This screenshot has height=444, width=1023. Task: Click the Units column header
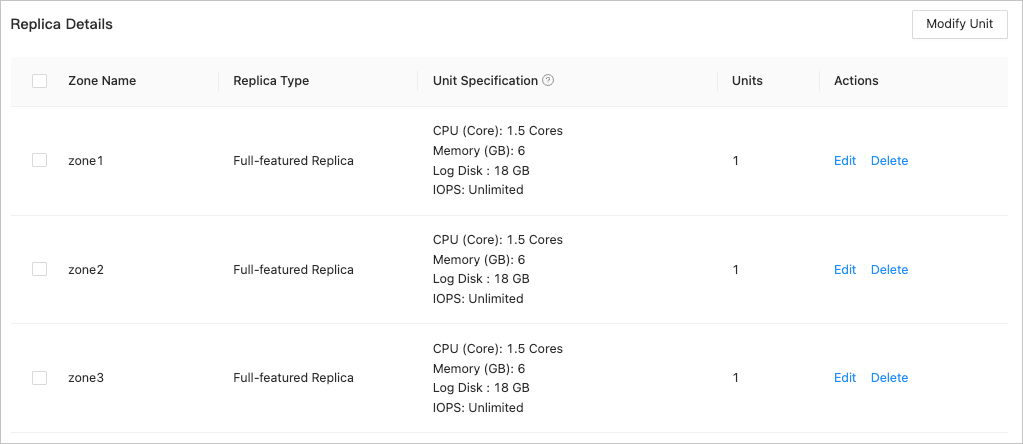[747, 81]
